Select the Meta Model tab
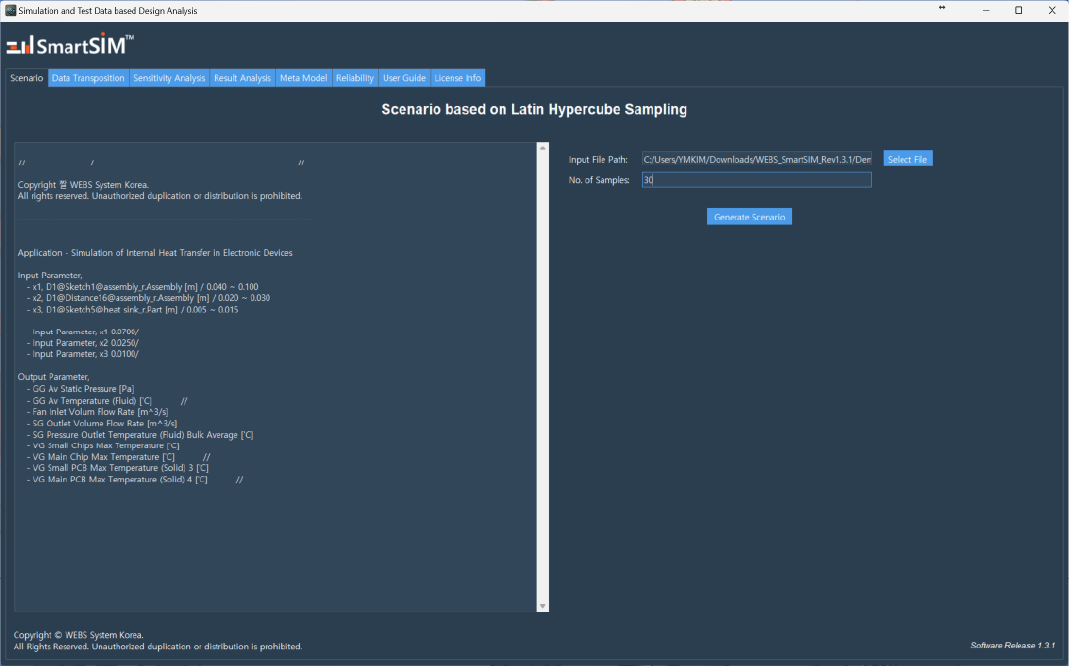The image size is (1069, 667). [303, 78]
